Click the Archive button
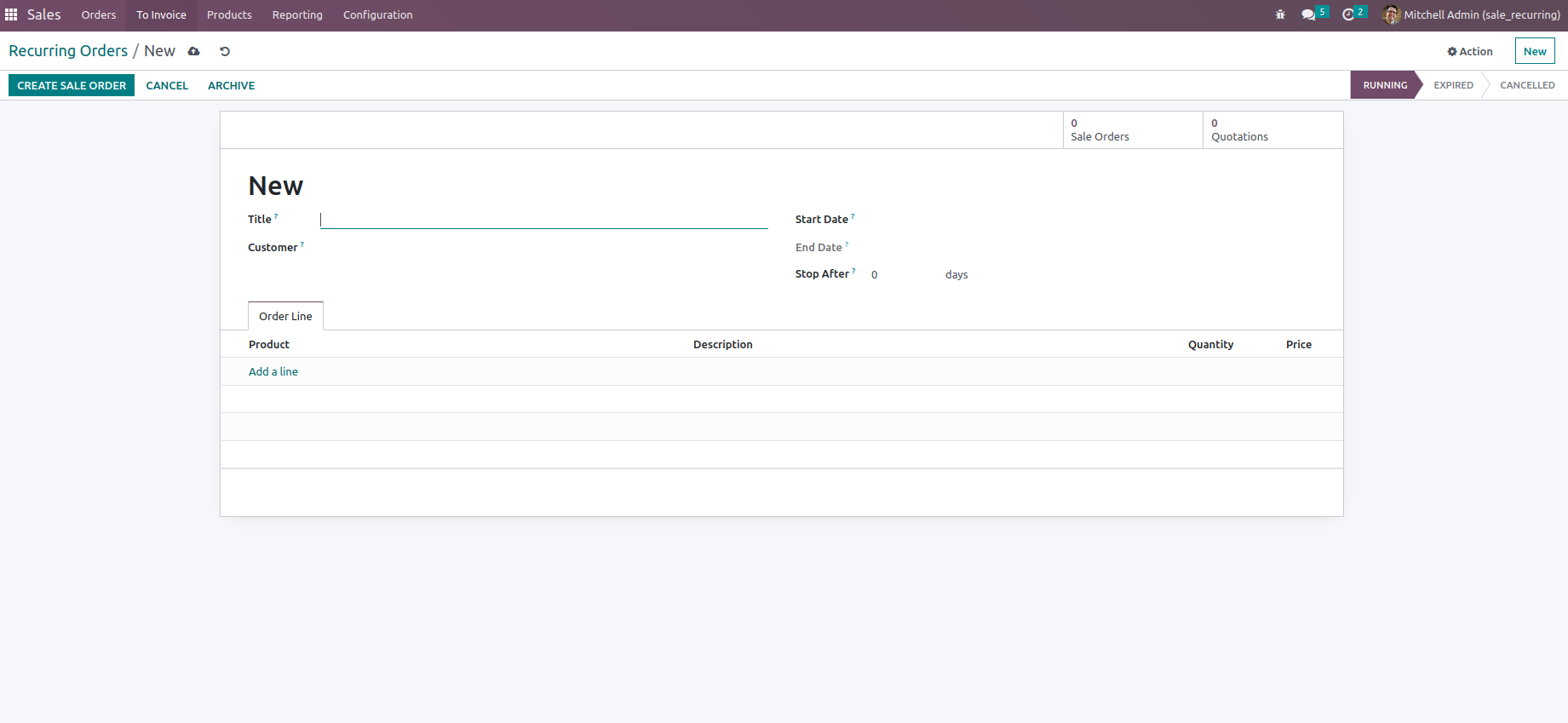This screenshot has height=723, width=1568. 231,85
